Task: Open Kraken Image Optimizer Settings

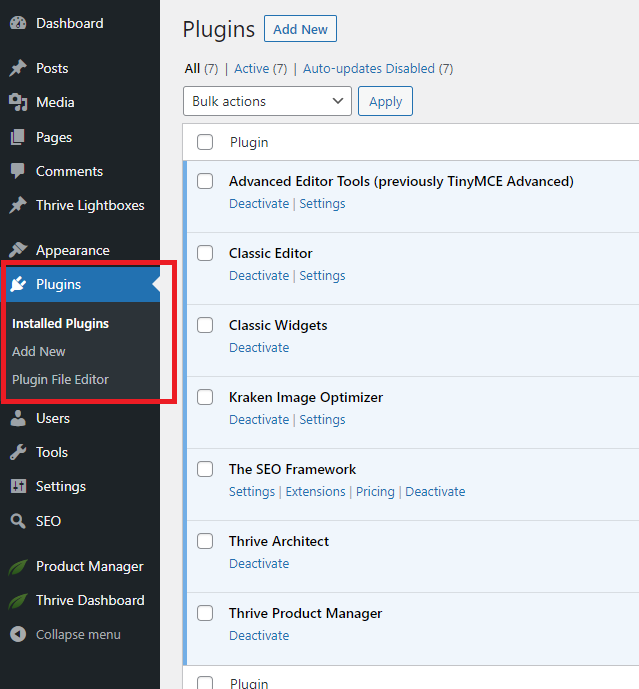Action: coord(322,420)
